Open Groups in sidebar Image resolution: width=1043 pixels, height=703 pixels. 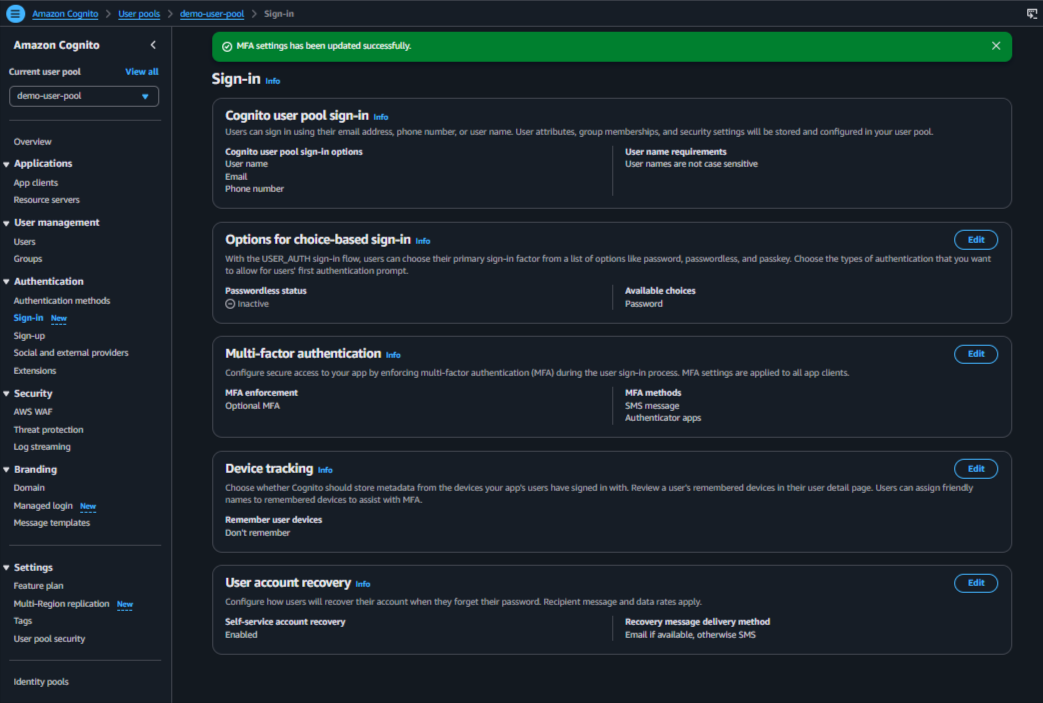(28, 259)
